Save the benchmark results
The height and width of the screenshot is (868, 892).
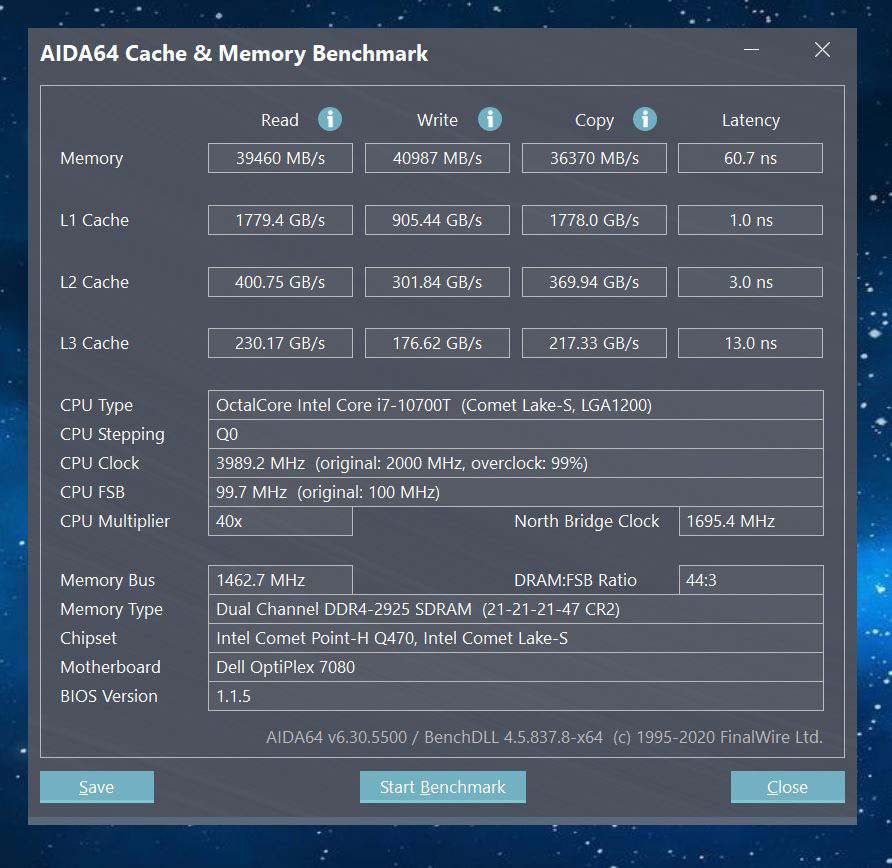click(96, 787)
